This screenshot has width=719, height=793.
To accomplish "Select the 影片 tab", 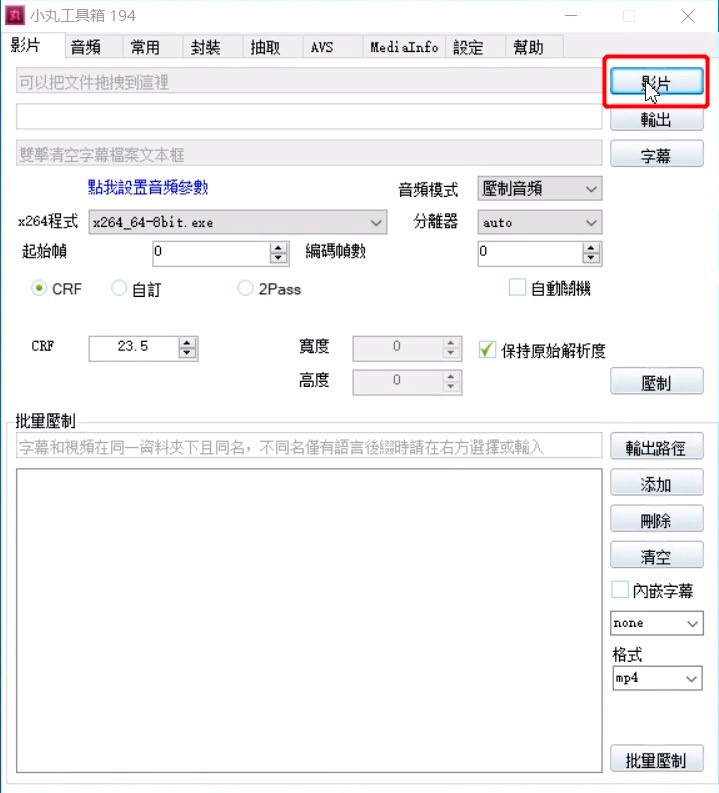I will coord(33,46).
